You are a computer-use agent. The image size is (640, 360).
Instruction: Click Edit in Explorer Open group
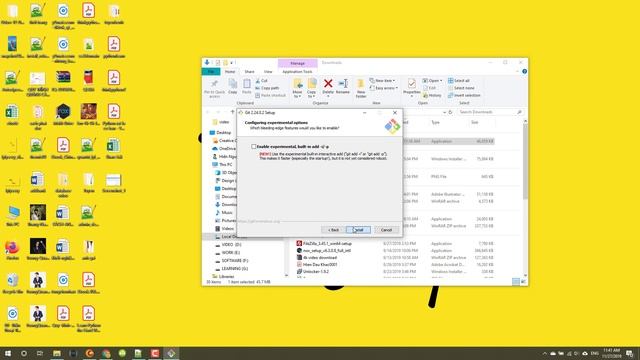pos(429,88)
